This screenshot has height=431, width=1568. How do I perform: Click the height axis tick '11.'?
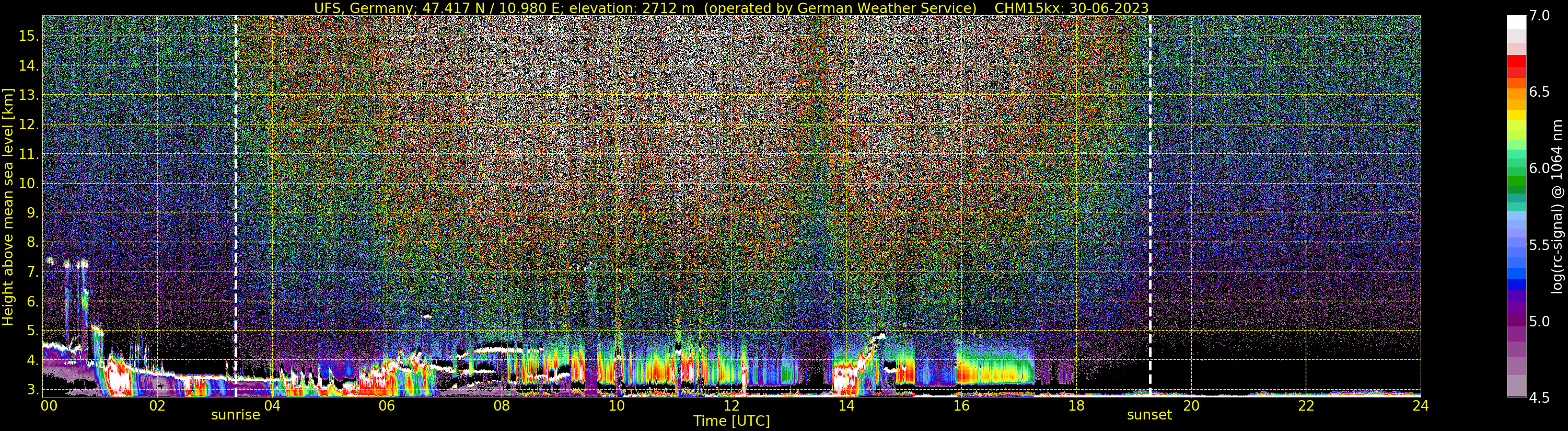pyautogui.click(x=29, y=154)
